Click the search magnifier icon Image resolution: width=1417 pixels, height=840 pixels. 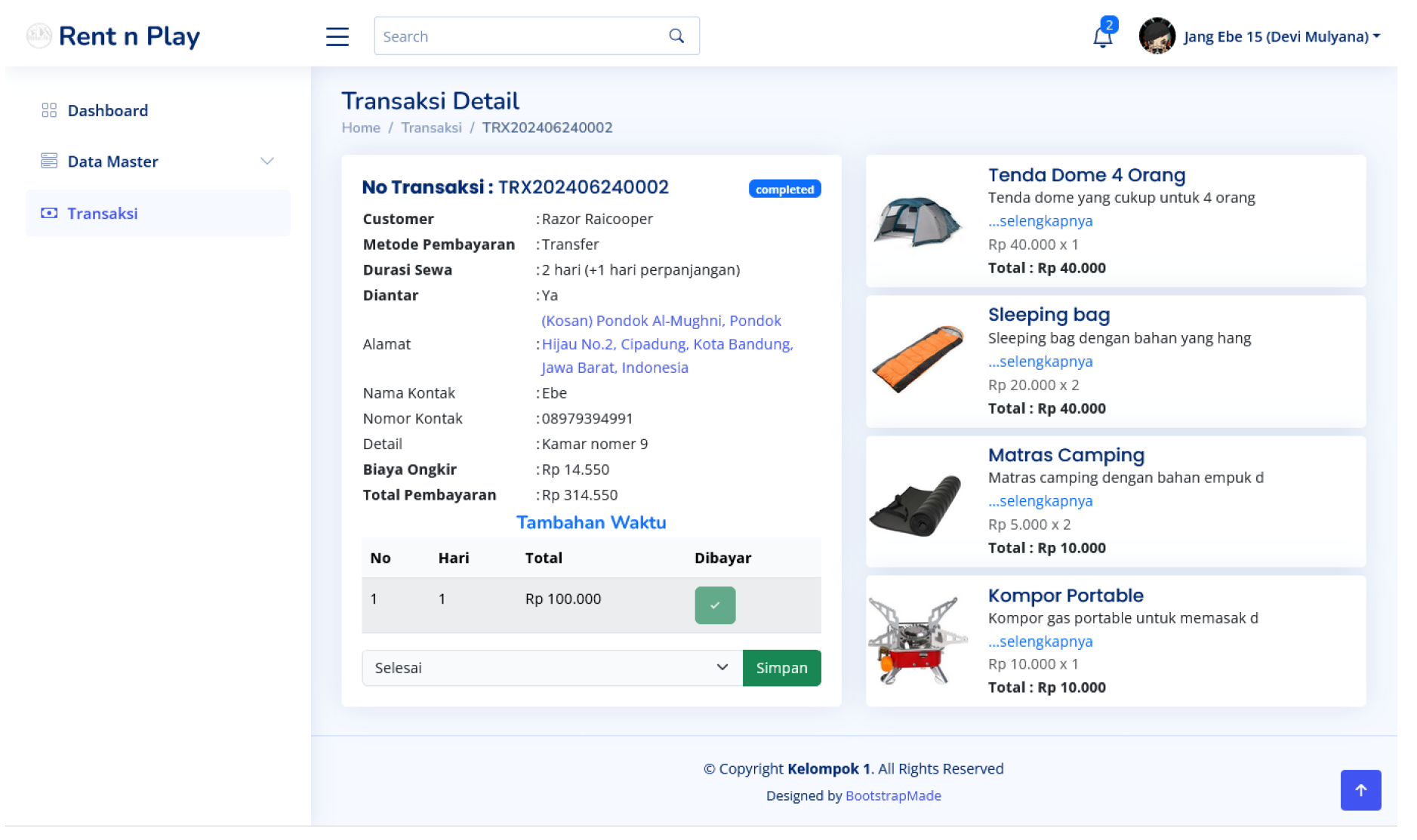674,35
